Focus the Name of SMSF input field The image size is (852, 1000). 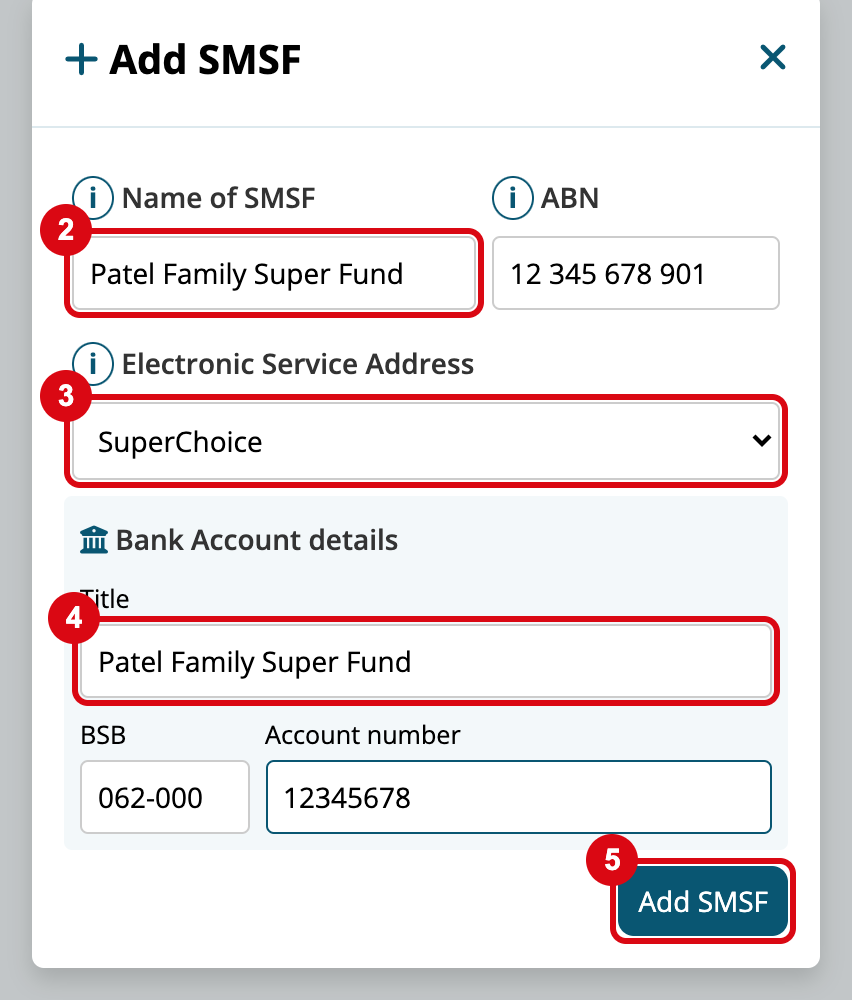coord(274,274)
